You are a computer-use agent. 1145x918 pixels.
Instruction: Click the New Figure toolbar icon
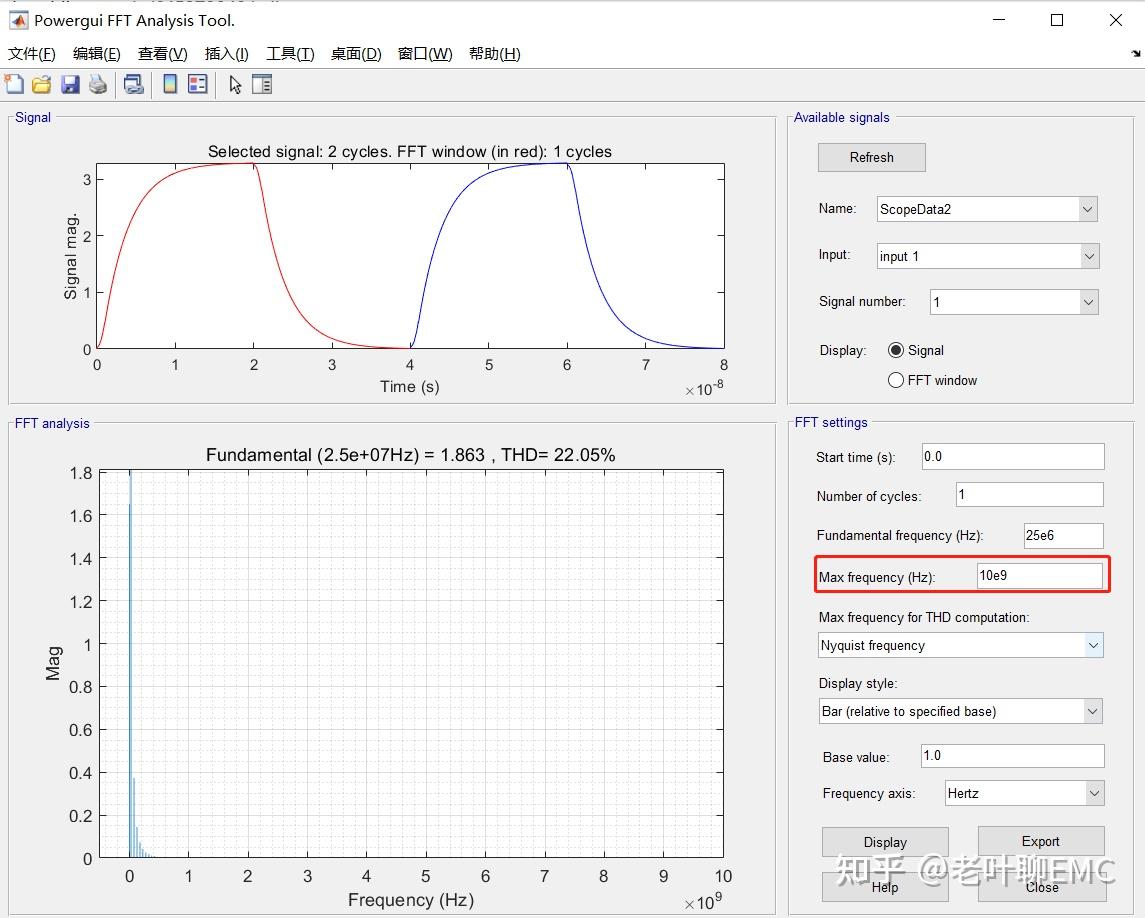(x=14, y=85)
